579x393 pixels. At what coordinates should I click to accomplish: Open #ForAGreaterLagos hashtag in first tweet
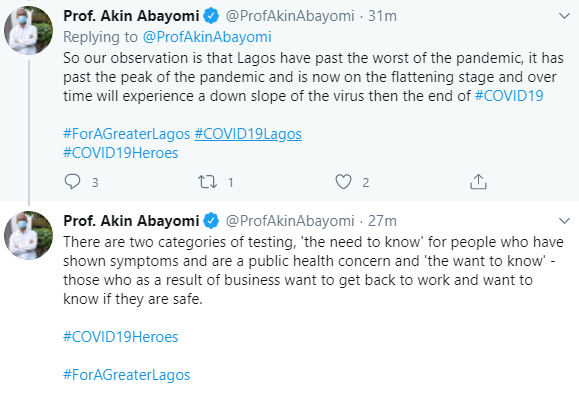click(127, 134)
